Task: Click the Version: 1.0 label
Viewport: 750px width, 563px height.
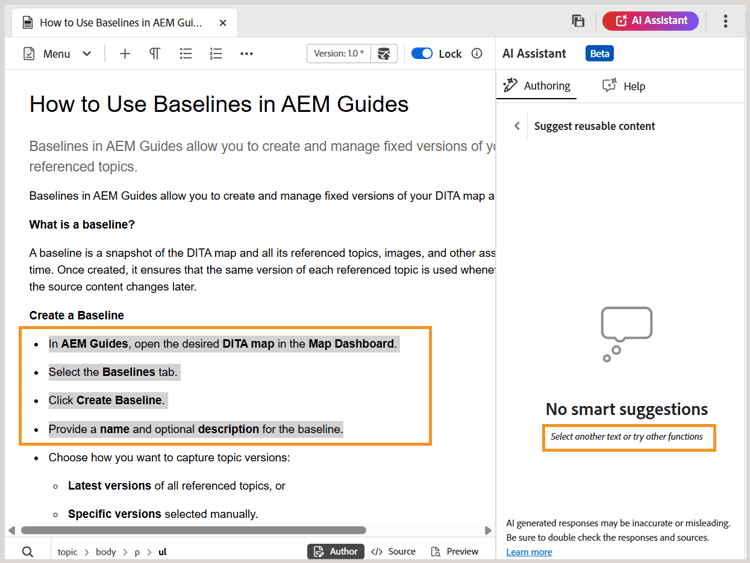Action: [x=339, y=54]
